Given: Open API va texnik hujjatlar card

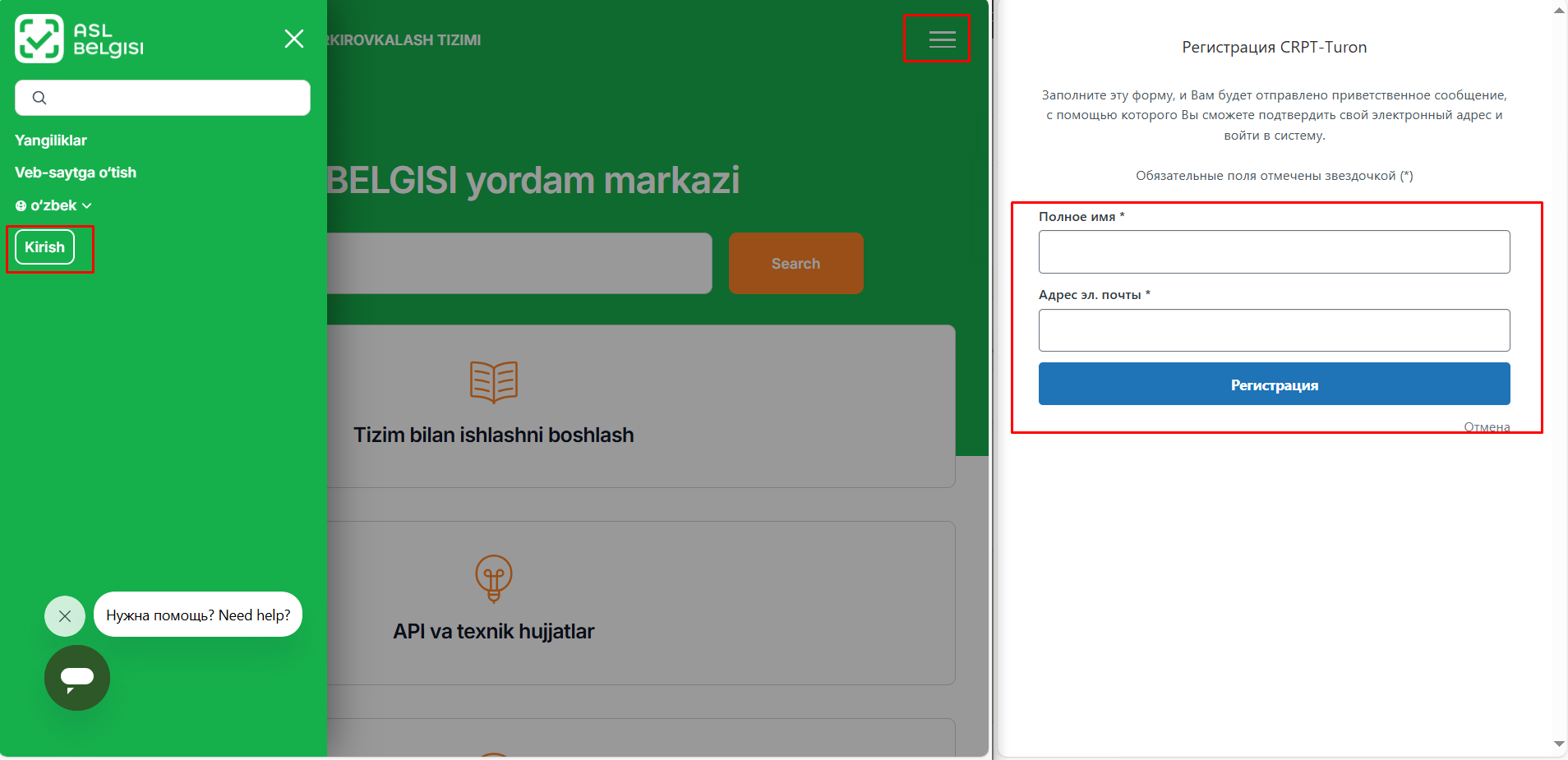Looking at the screenshot, I should (641, 603).
